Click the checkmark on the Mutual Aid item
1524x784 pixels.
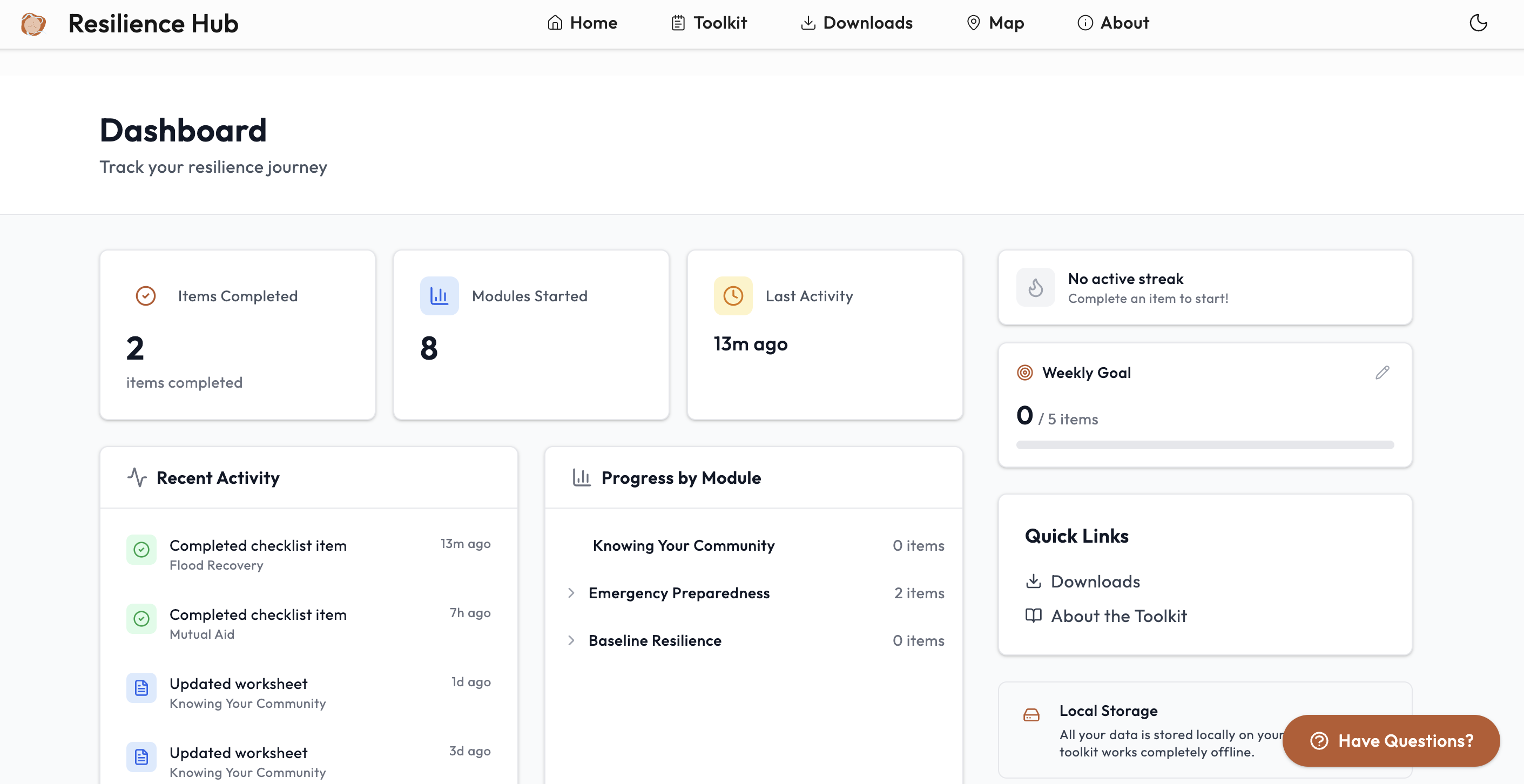click(x=141, y=619)
